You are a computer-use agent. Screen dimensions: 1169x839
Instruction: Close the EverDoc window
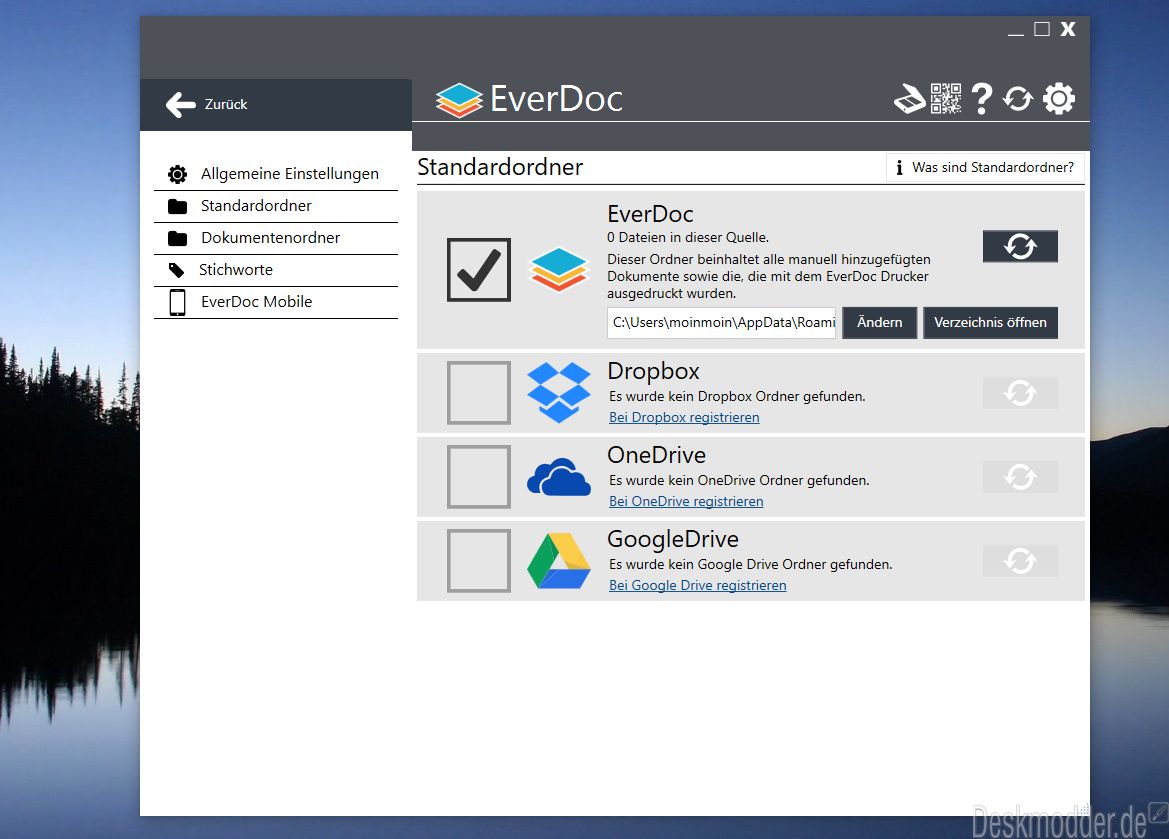pyautogui.click(x=1068, y=29)
